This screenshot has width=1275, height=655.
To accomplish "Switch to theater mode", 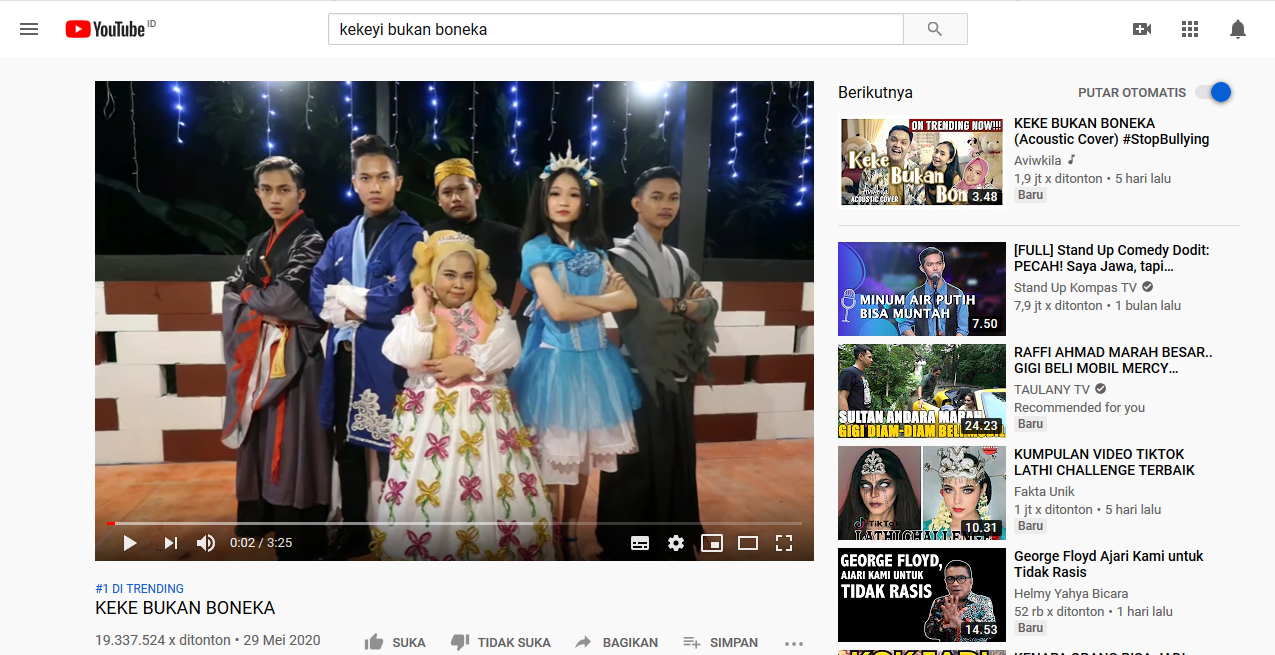I will 748,543.
